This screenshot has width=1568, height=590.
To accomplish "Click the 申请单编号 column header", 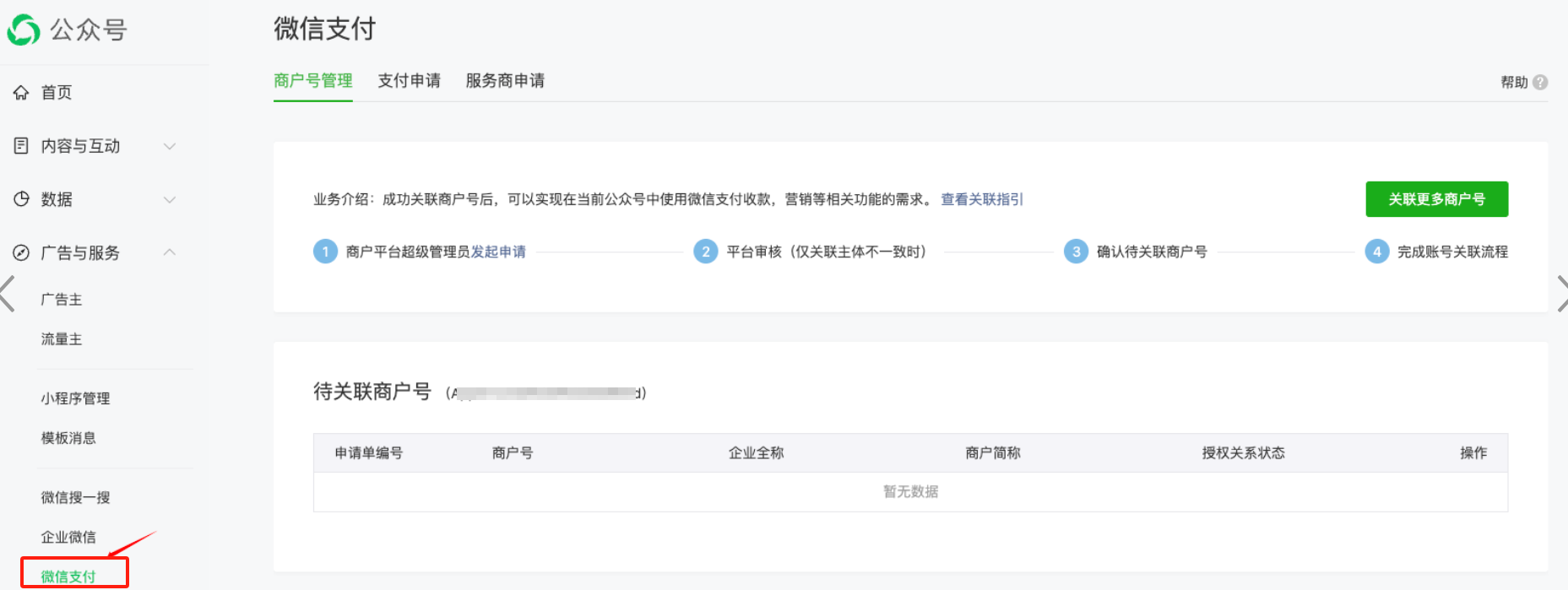I will tap(369, 453).
